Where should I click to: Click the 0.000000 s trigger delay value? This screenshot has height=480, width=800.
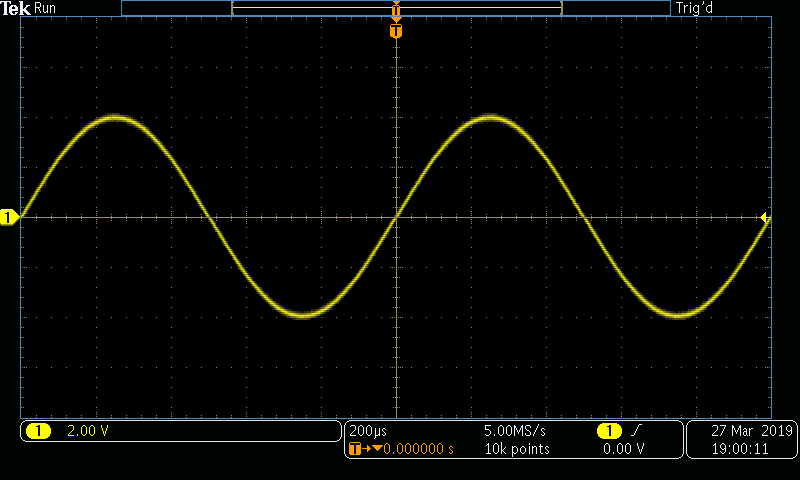418,449
